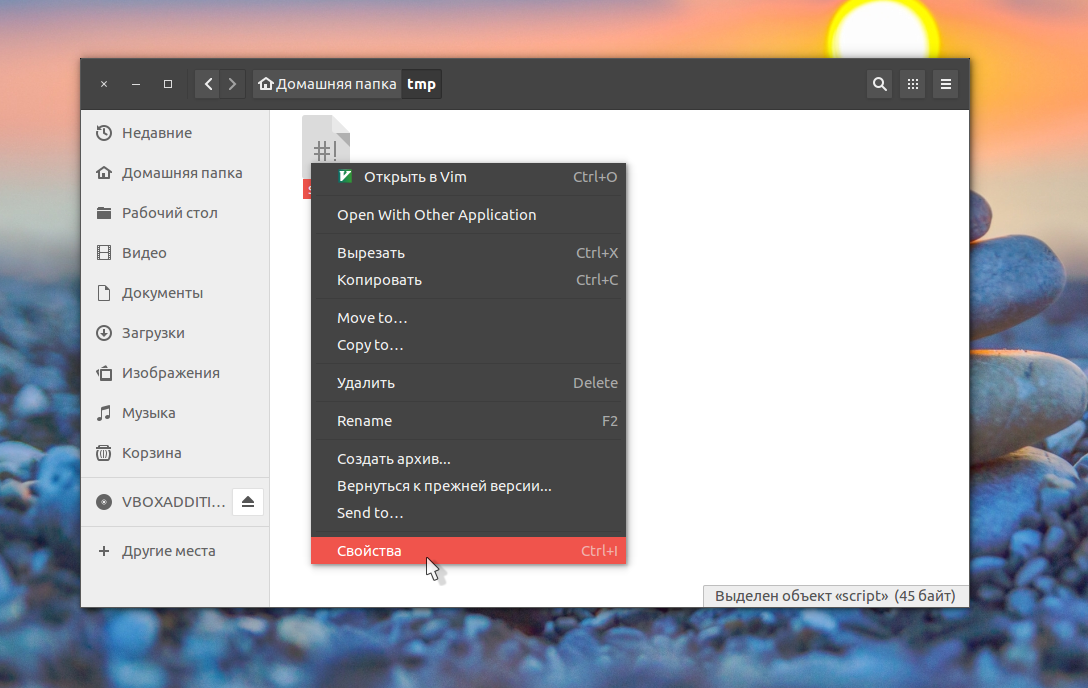Click the tmp path button
The height and width of the screenshot is (688, 1088).
[421, 84]
